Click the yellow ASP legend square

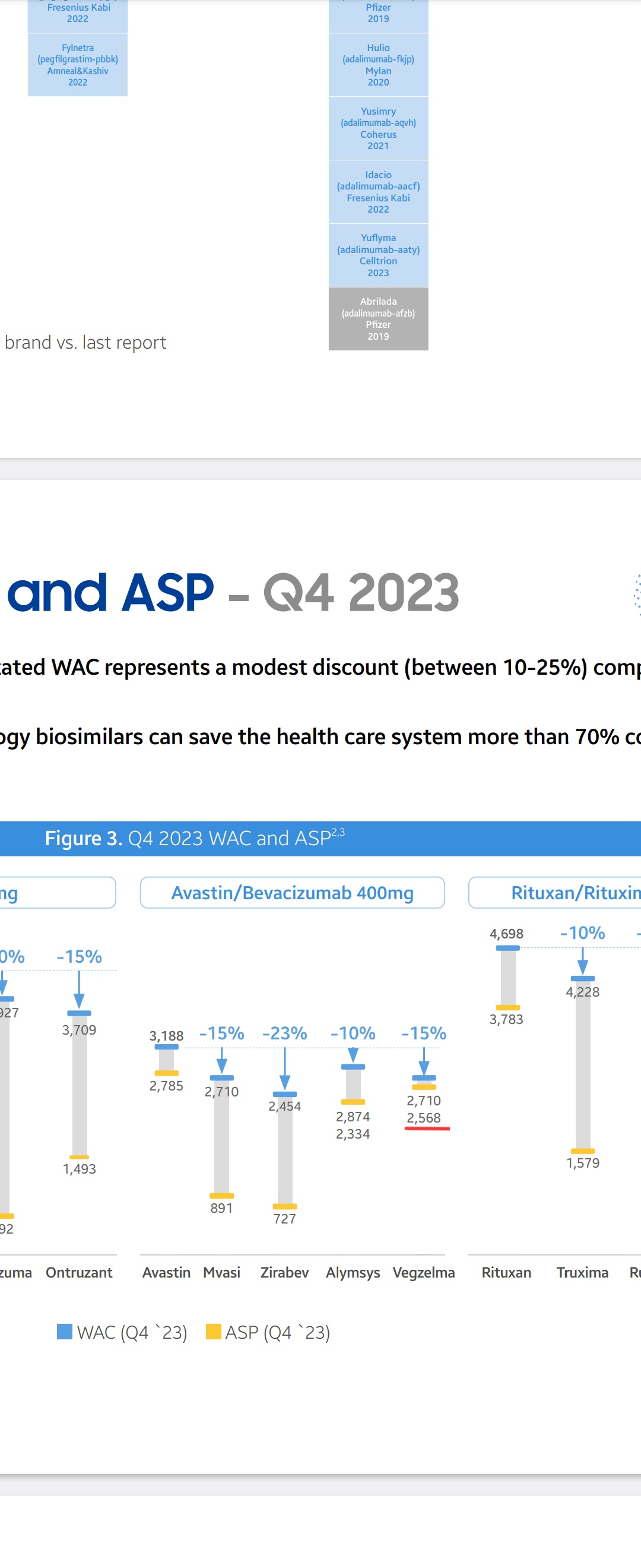point(214,1331)
